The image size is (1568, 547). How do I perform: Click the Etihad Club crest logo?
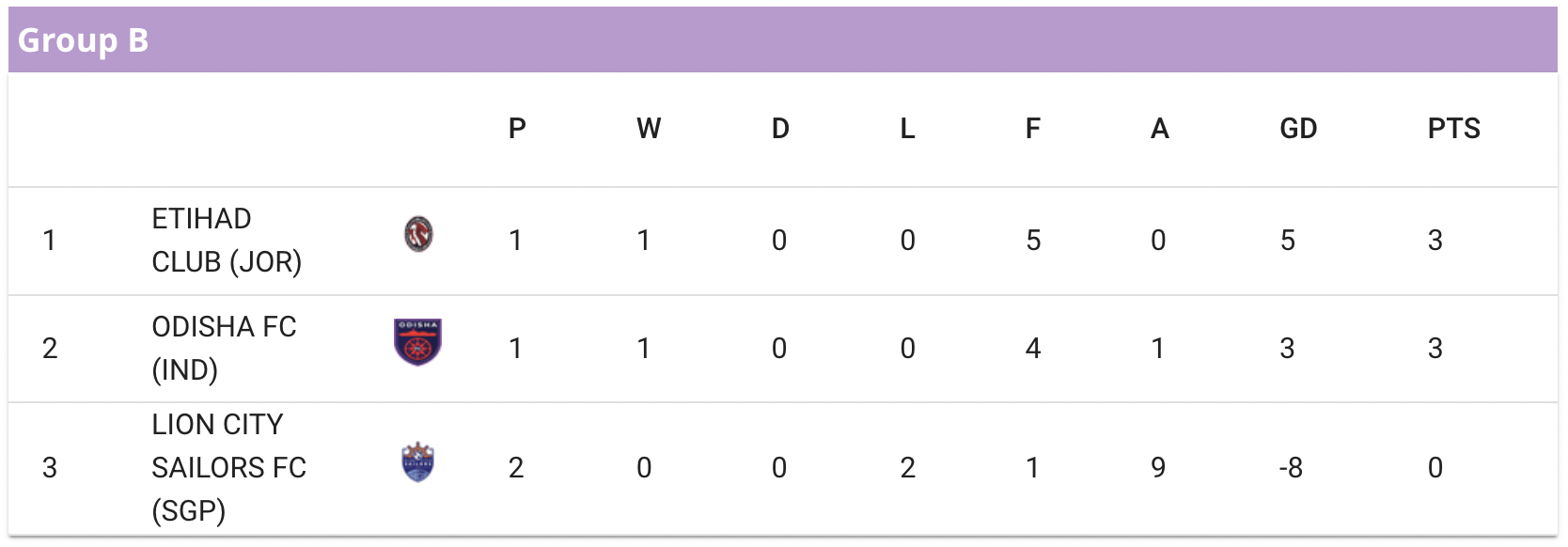point(418,234)
